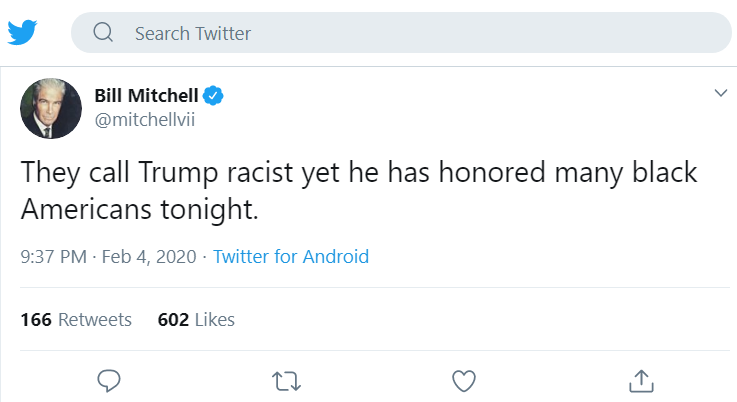
Task: Open Bill Mitchell's profile picture
Action: point(50,106)
